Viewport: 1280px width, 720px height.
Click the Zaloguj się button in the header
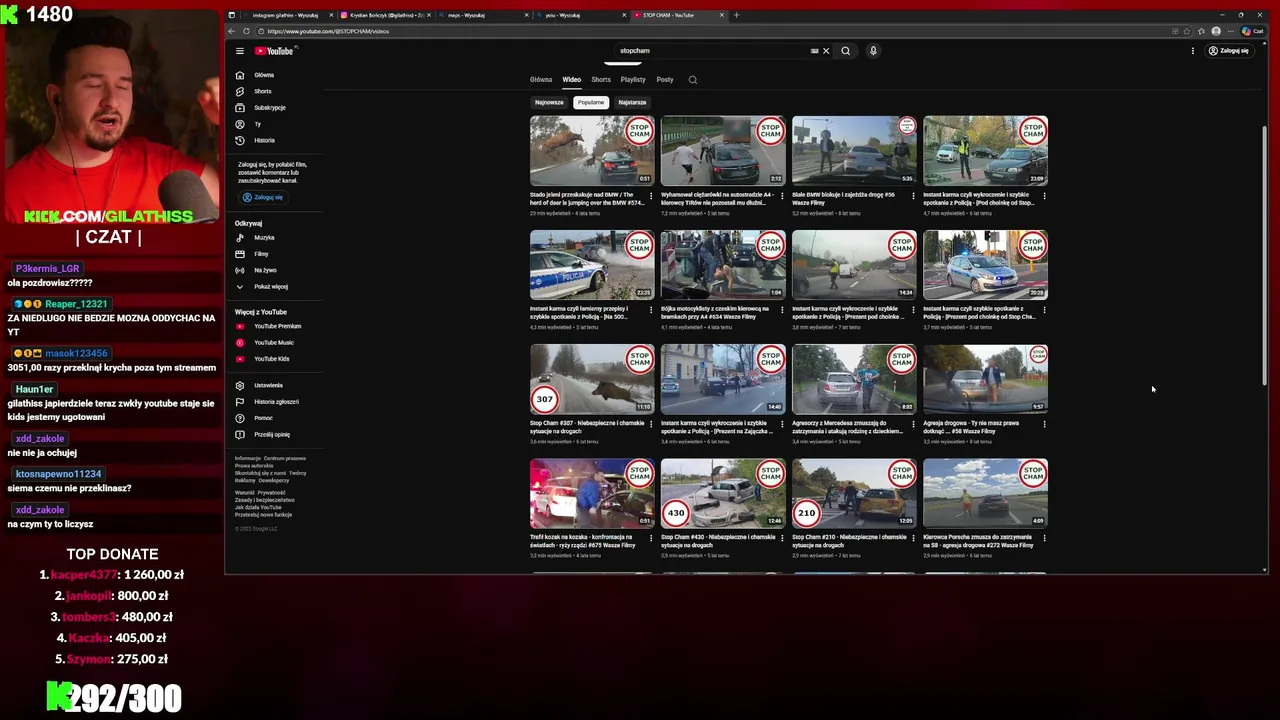(1229, 51)
